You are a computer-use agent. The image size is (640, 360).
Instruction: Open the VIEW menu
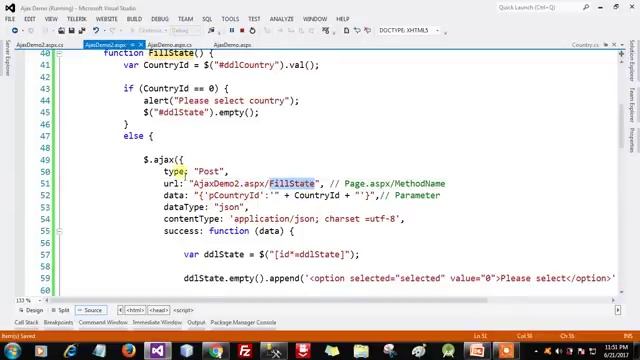click(x=51, y=19)
